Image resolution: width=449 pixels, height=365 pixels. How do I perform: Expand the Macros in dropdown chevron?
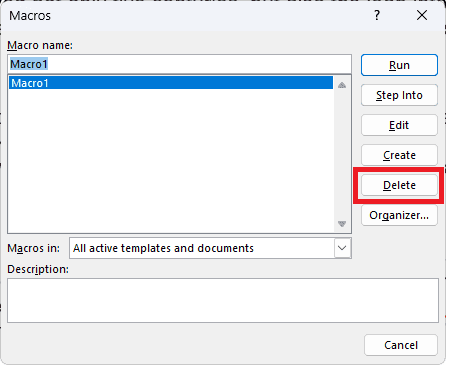342,248
